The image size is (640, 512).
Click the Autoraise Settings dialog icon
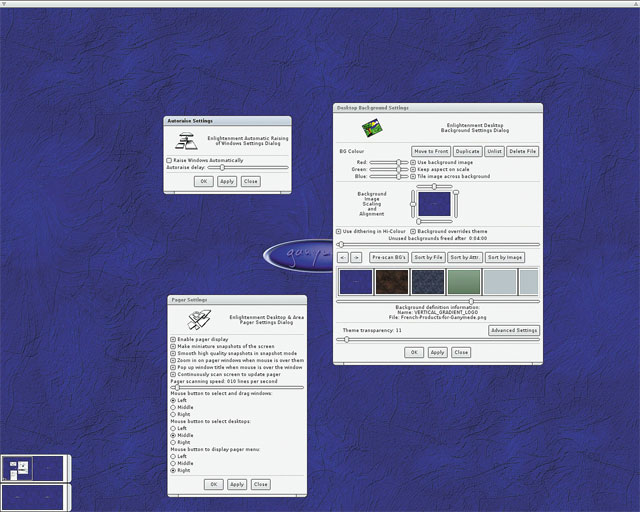186,141
